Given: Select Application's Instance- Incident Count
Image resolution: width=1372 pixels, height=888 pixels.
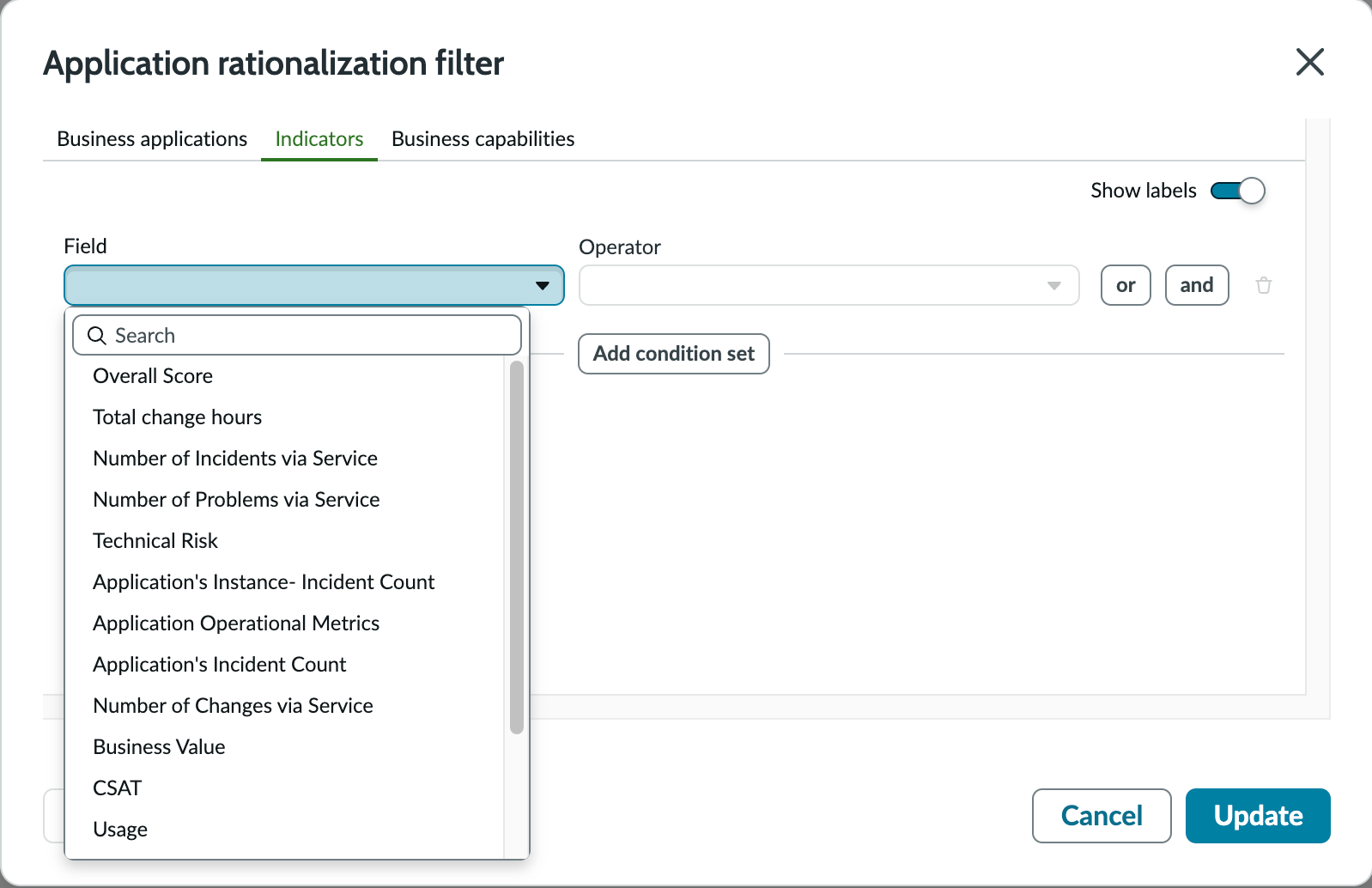Looking at the screenshot, I should pos(285,582).
